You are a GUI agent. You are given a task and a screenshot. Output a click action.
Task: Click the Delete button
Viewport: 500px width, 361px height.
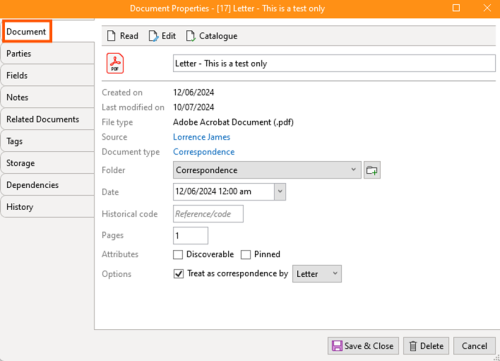click(426, 346)
